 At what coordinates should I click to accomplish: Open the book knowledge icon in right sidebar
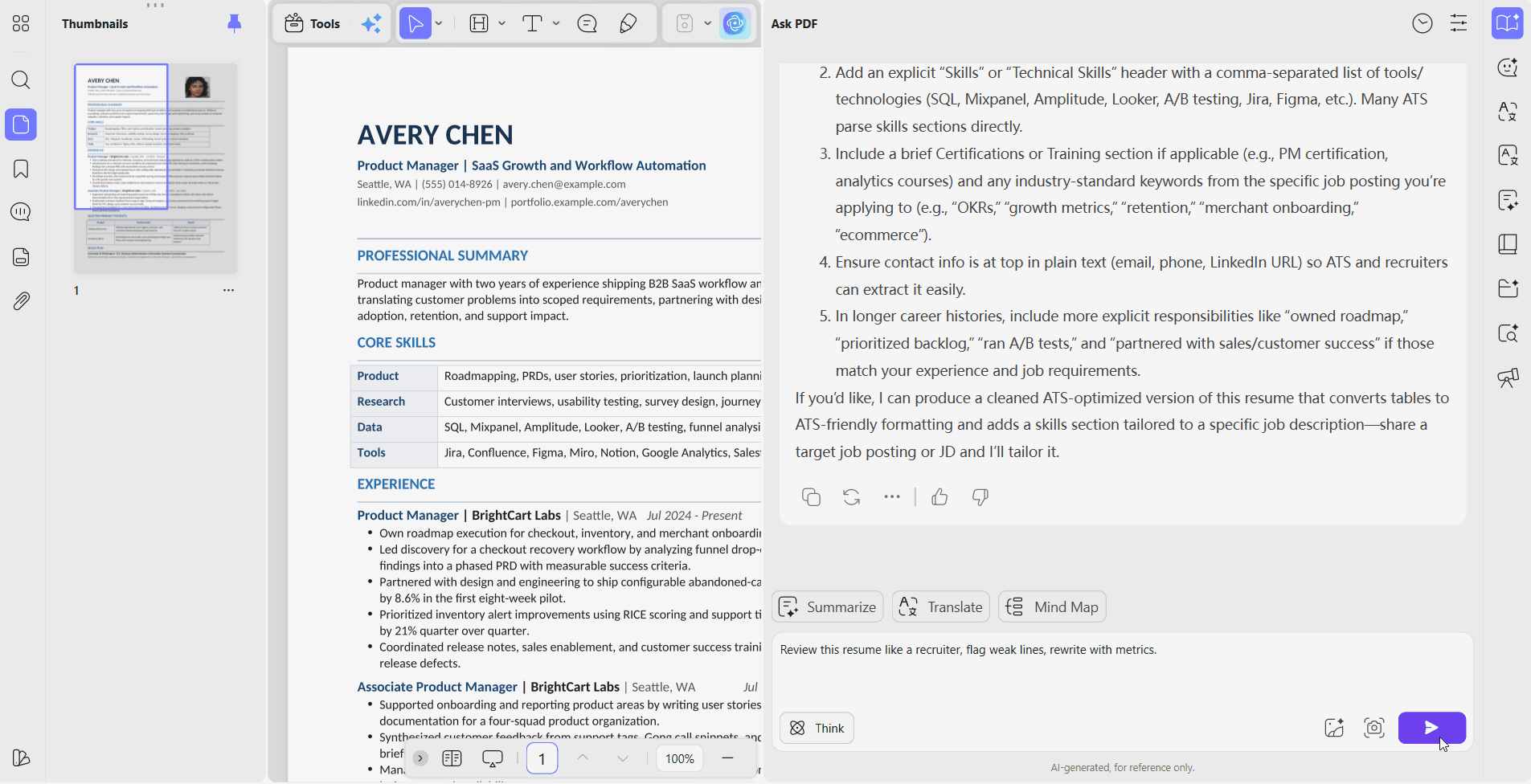pyautogui.click(x=1508, y=244)
